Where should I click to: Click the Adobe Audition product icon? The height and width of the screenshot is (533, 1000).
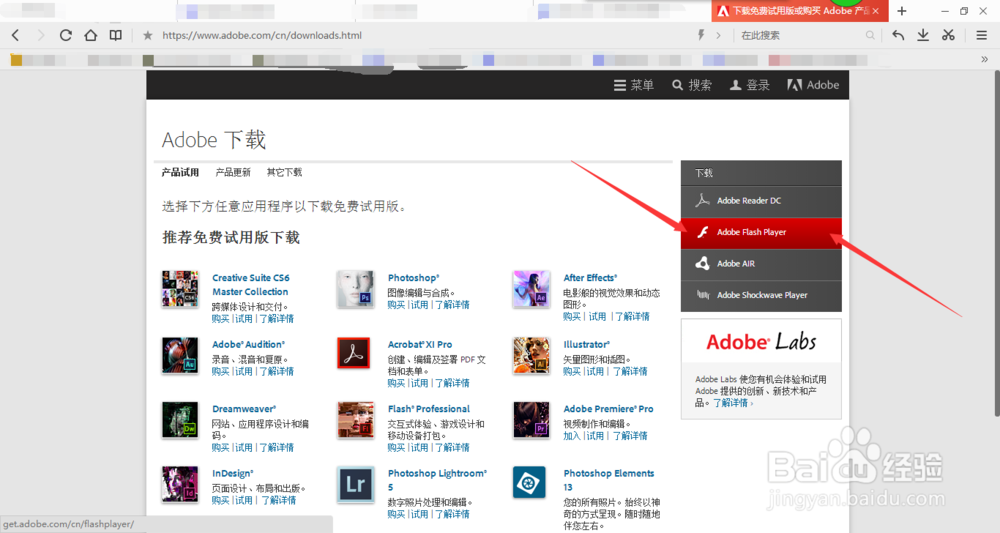[180, 355]
